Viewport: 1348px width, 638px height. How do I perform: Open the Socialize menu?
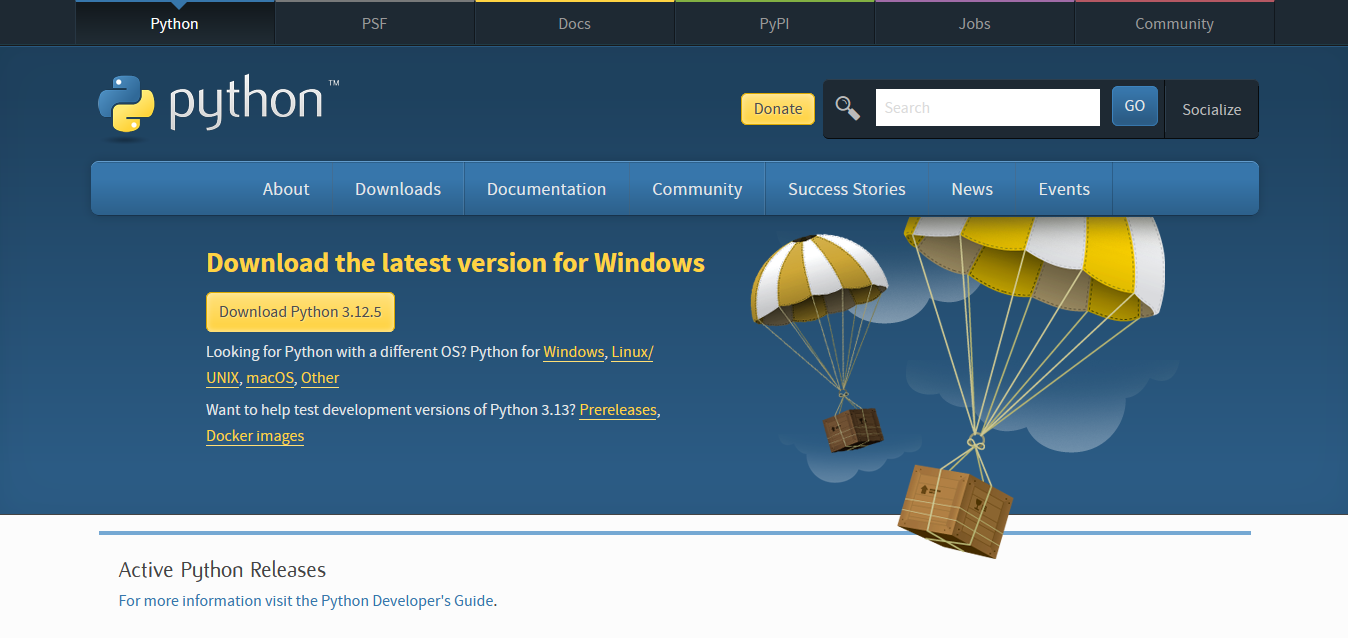pos(1211,110)
